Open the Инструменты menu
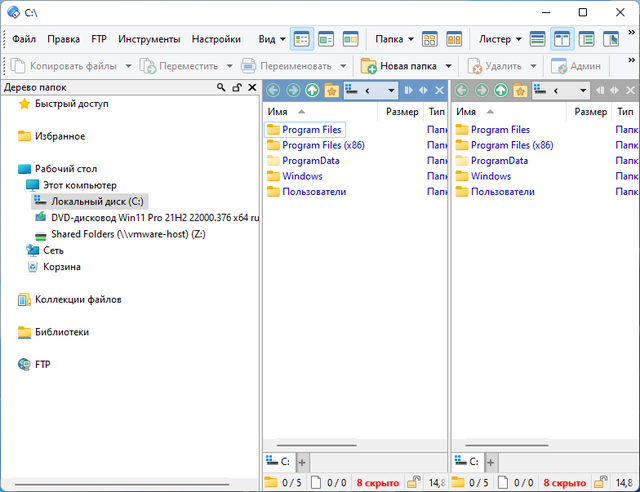This screenshot has width=640, height=492. (x=149, y=39)
